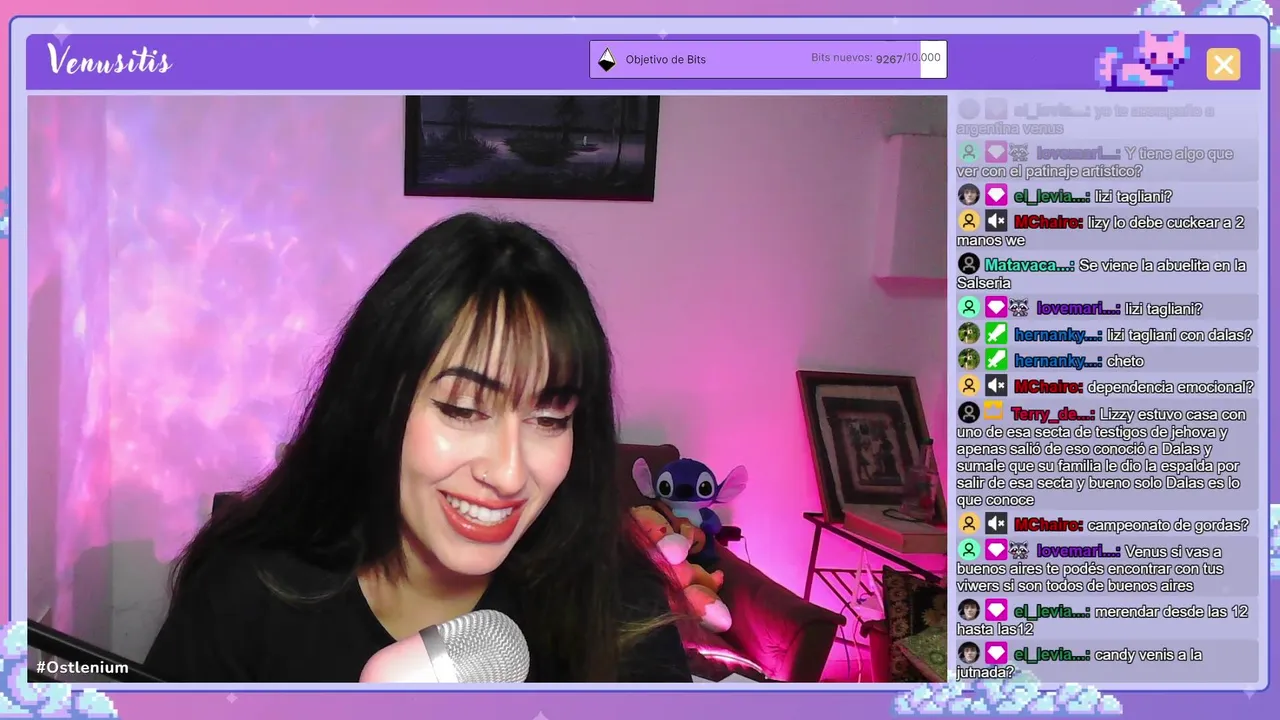Click 'campeonato de gordas?' message text
Image resolution: width=1280 pixels, height=720 pixels.
pyautogui.click(x=1168, y=525)
